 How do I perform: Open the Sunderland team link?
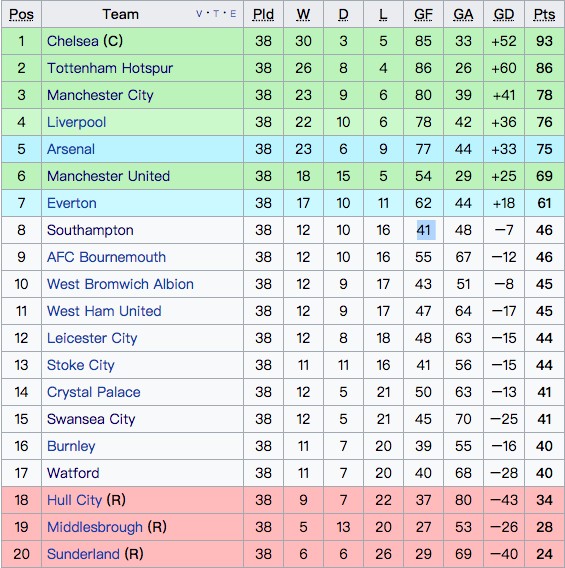[x=83, y=554]
